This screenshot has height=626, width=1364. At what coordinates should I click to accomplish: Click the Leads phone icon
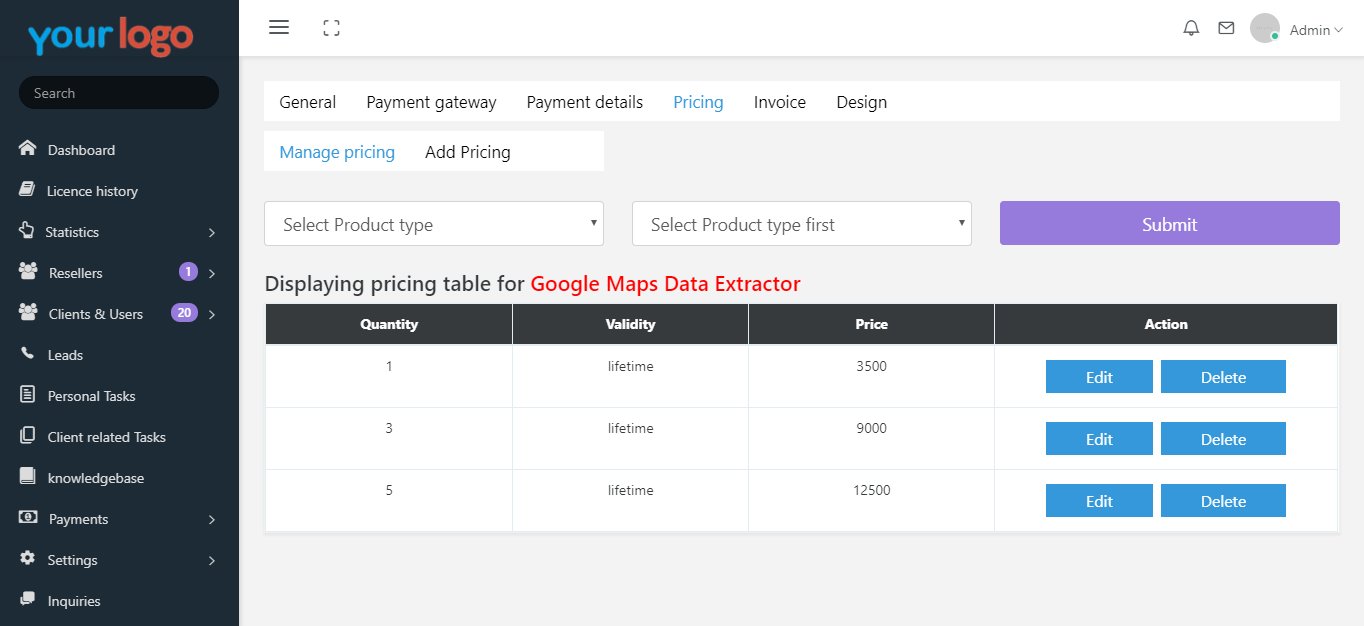(28, 354)
